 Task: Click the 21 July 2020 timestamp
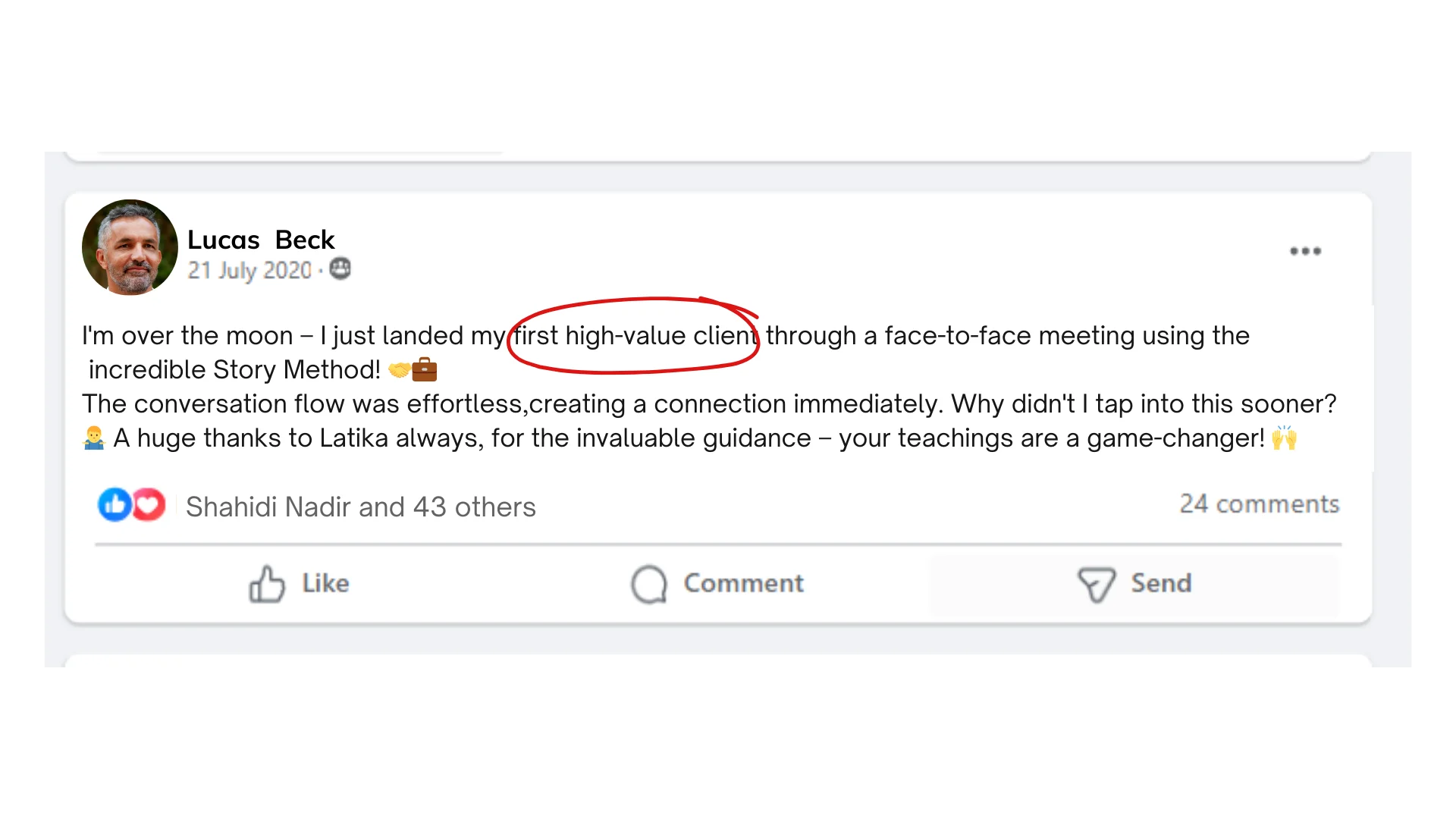click(x=249, y=270)
